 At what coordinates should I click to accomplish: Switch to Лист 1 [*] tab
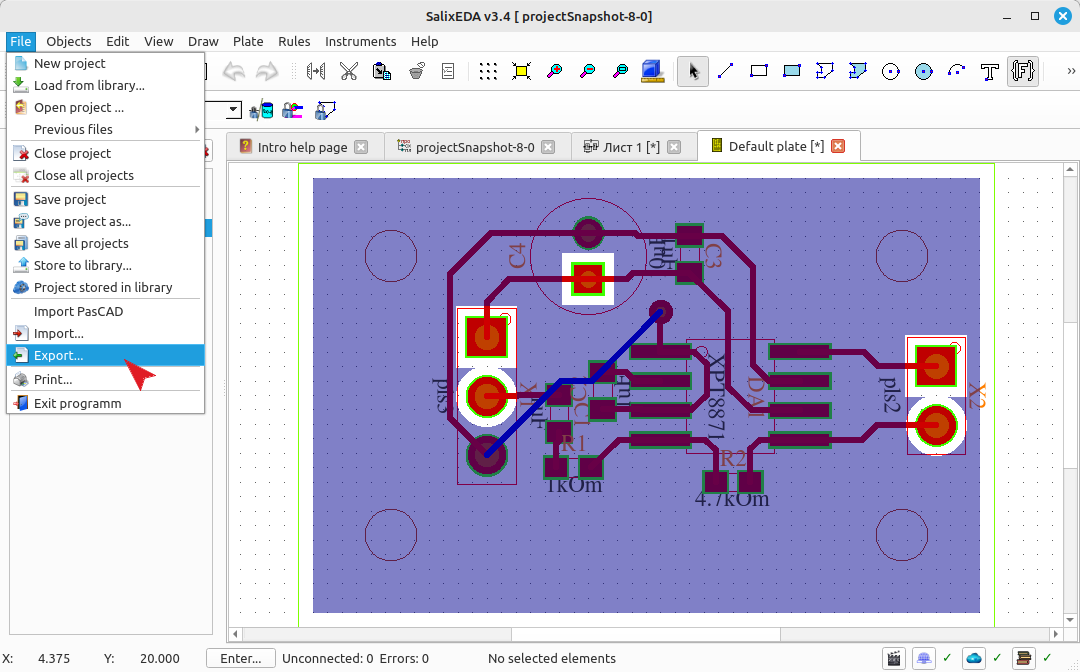coord(632,147)
